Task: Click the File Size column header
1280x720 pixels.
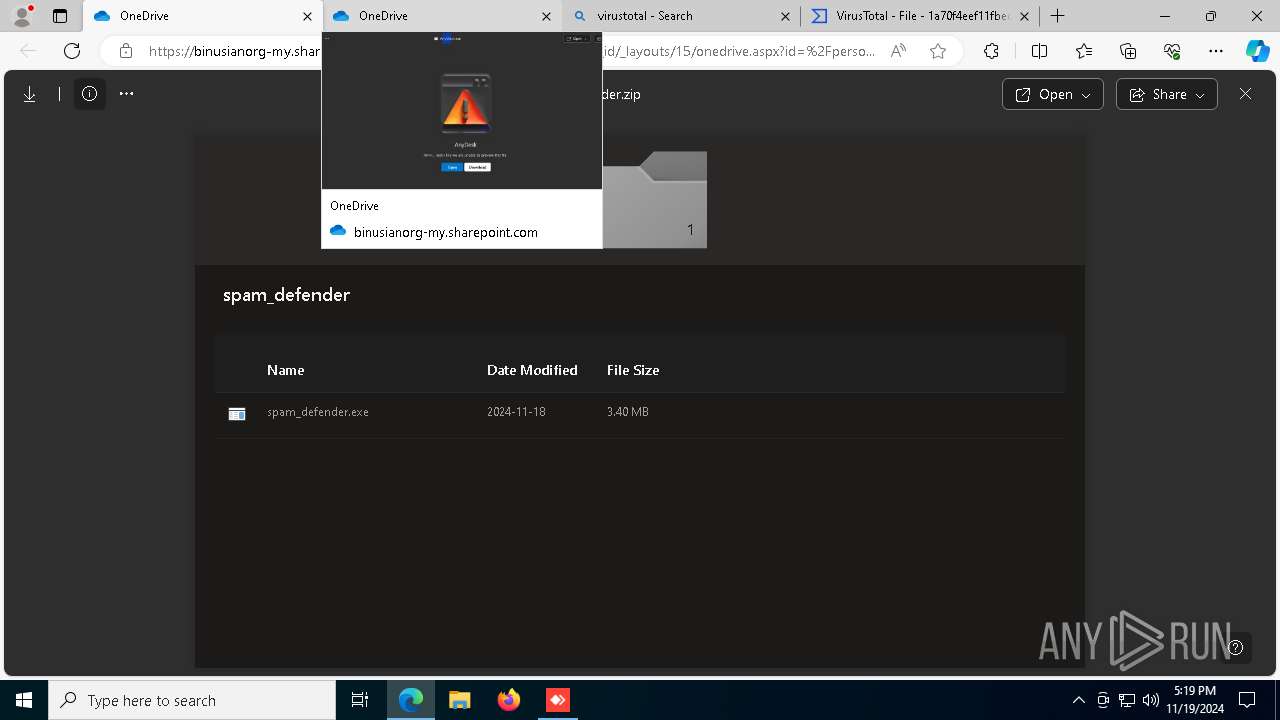Action: [633, 370]
